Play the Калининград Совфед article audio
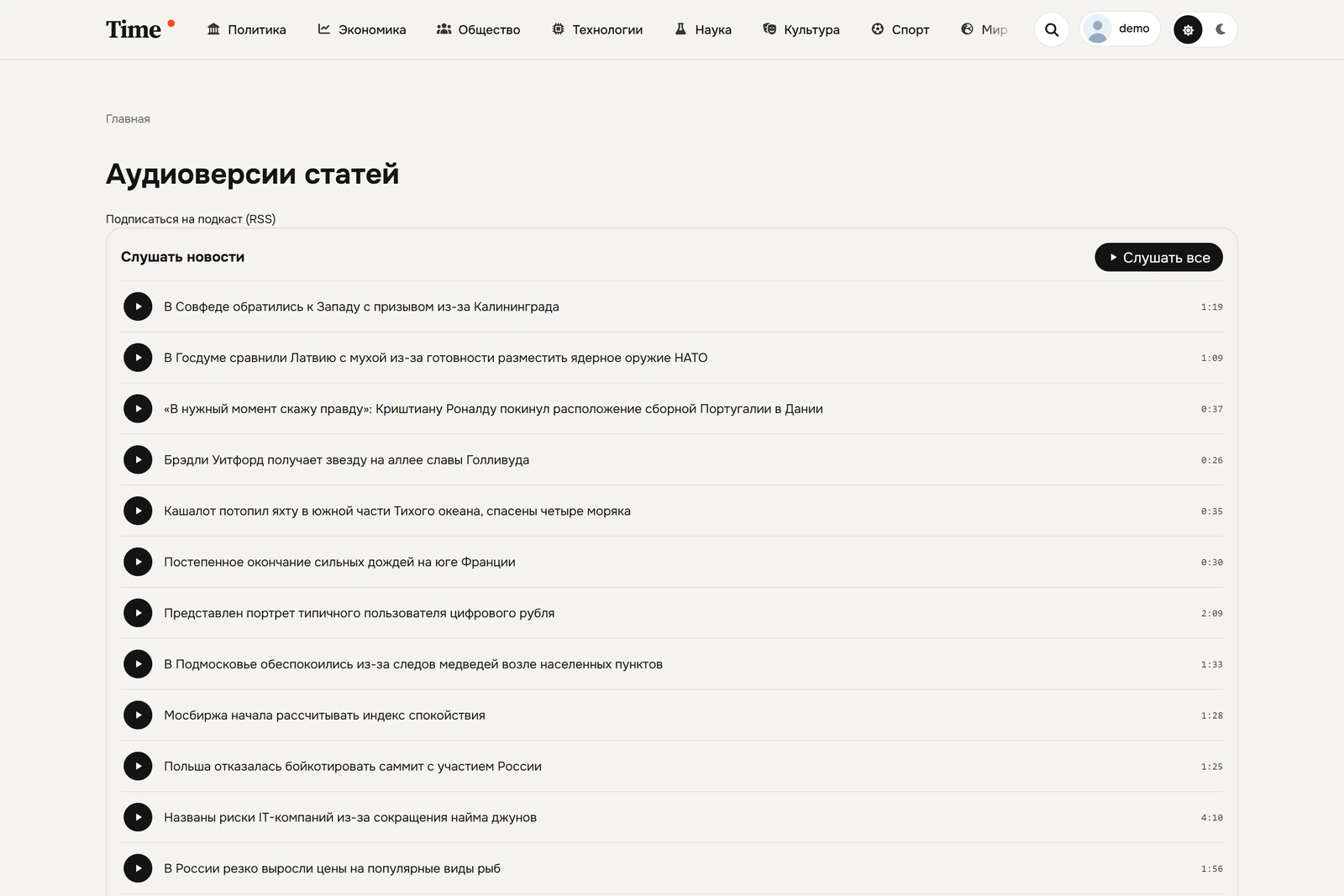 point(138,307)
